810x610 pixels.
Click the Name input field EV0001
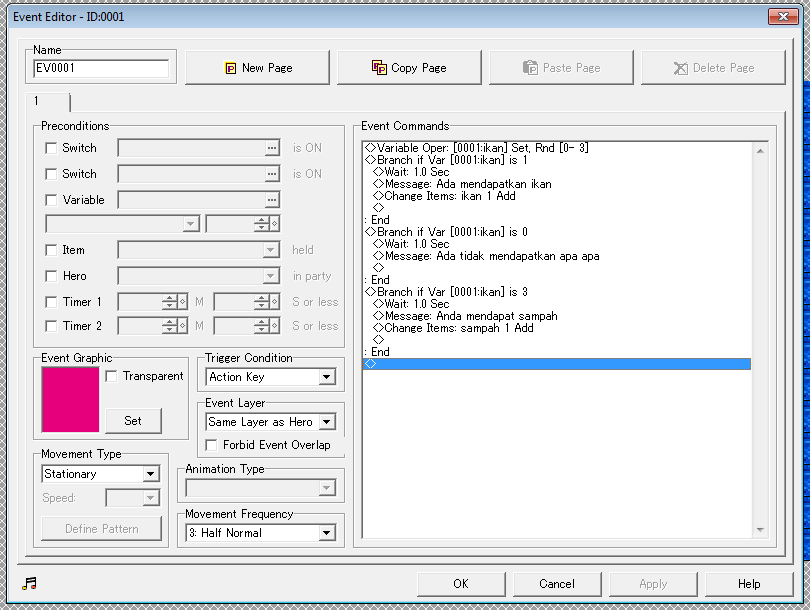coord(101,68)
